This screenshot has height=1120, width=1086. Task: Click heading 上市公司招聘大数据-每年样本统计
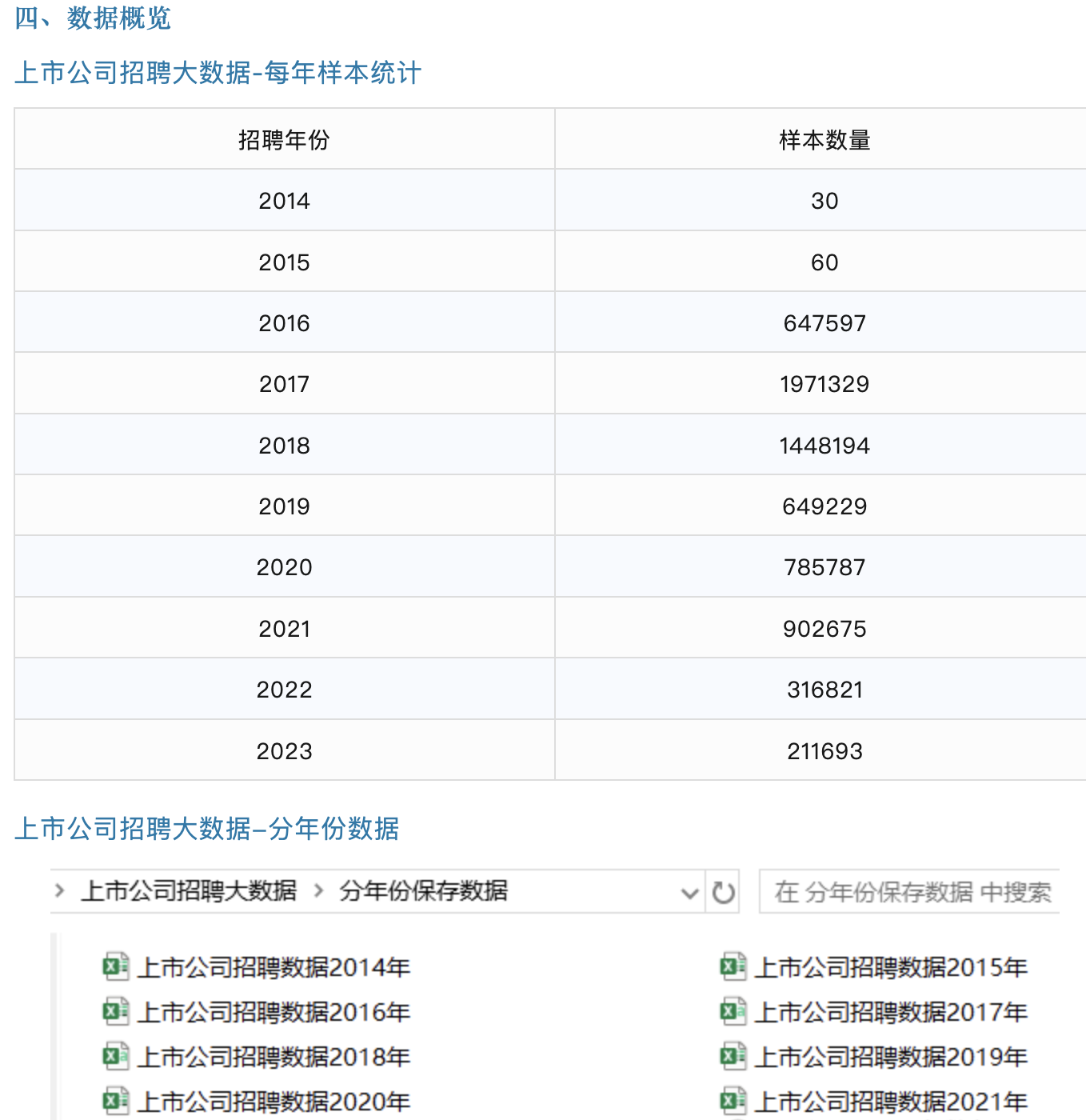[218, 73]
